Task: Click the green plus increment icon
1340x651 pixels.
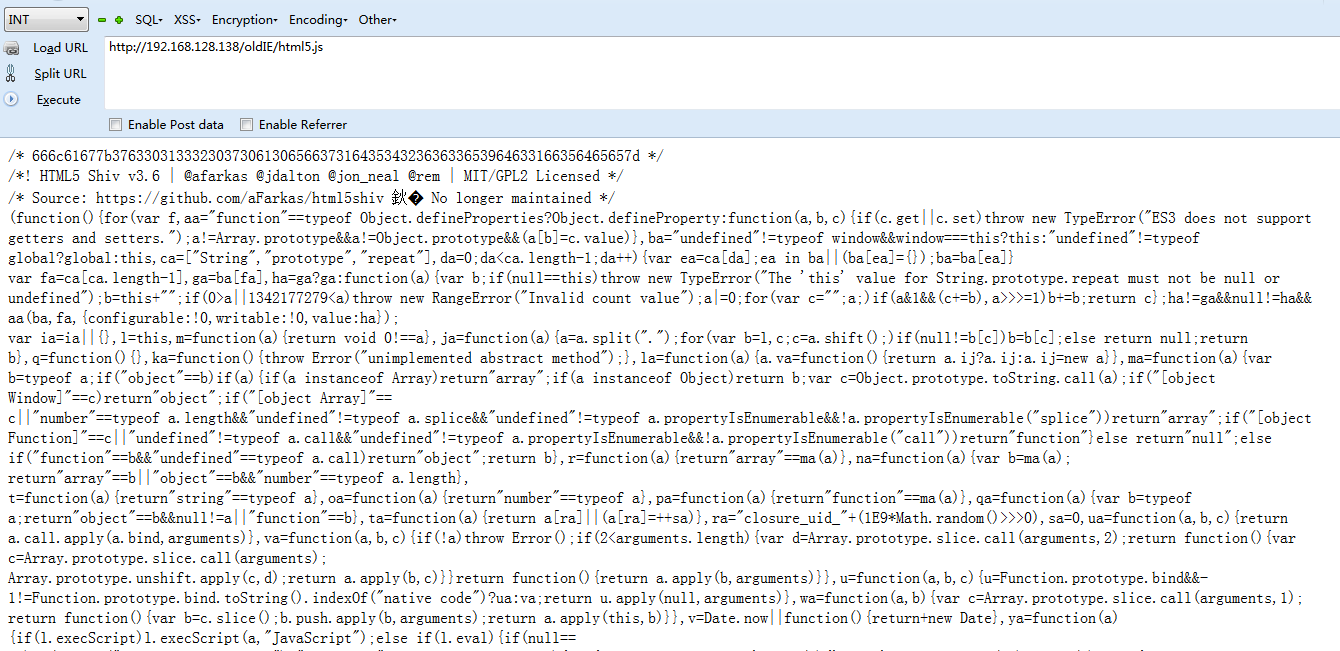Action: point(119,20)
